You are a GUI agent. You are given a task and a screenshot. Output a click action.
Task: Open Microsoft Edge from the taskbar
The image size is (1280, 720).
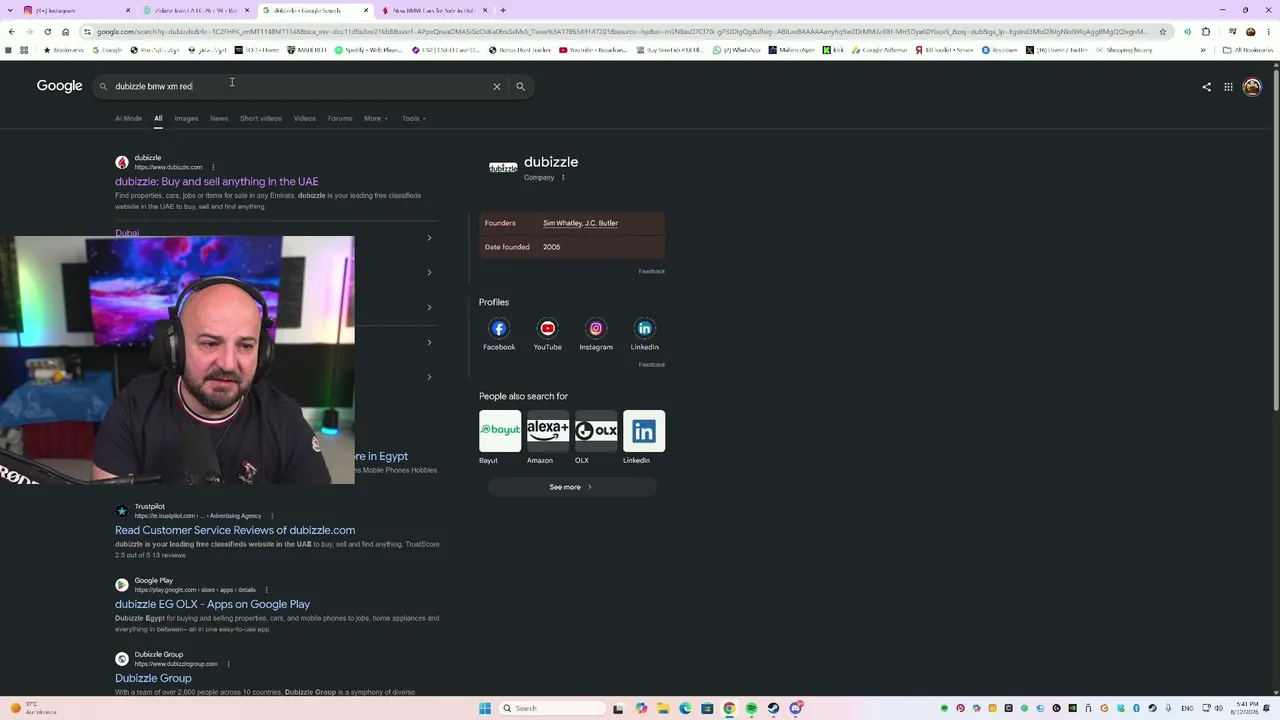685,708
